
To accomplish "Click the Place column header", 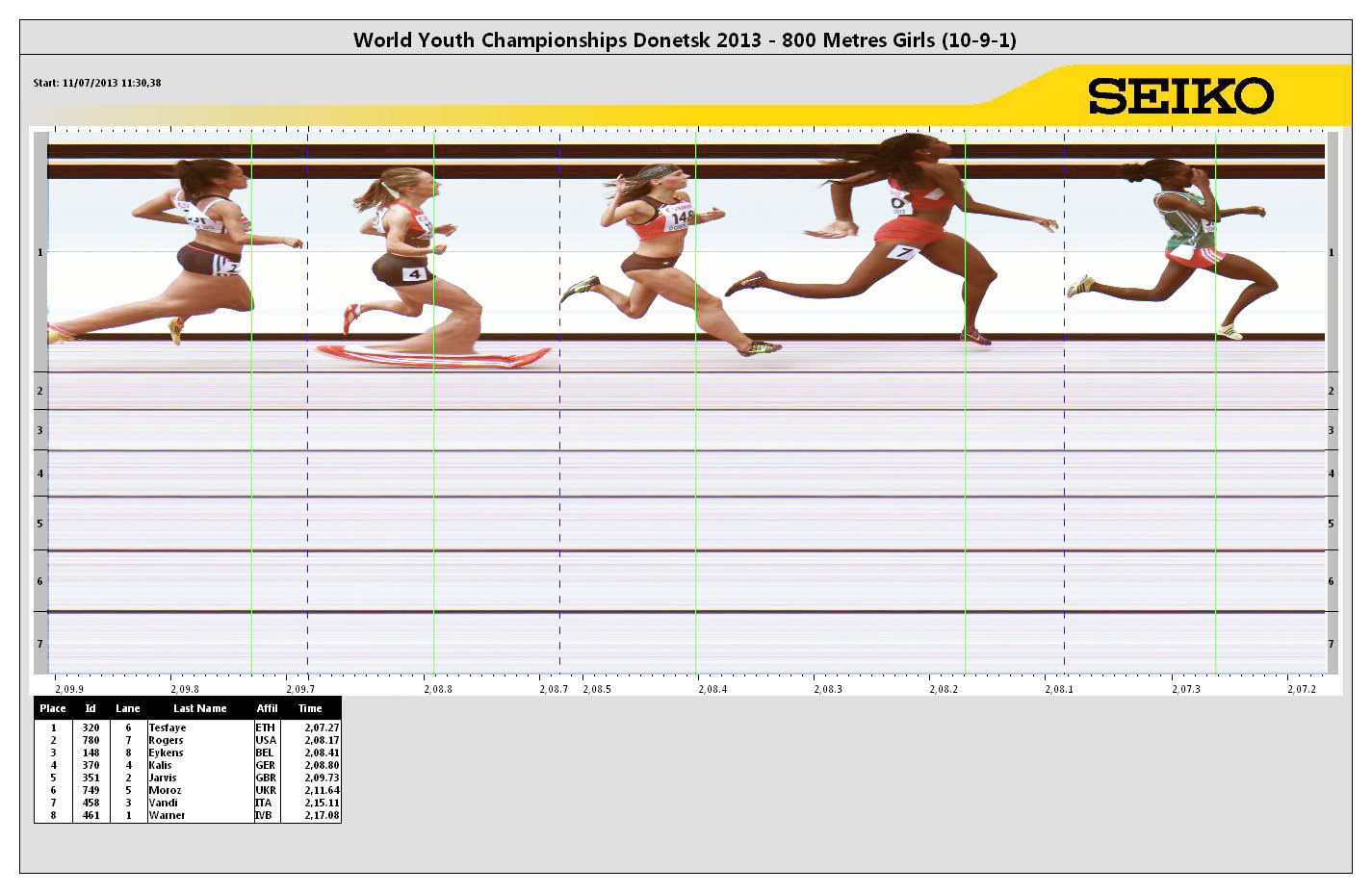I will (53, 708).
